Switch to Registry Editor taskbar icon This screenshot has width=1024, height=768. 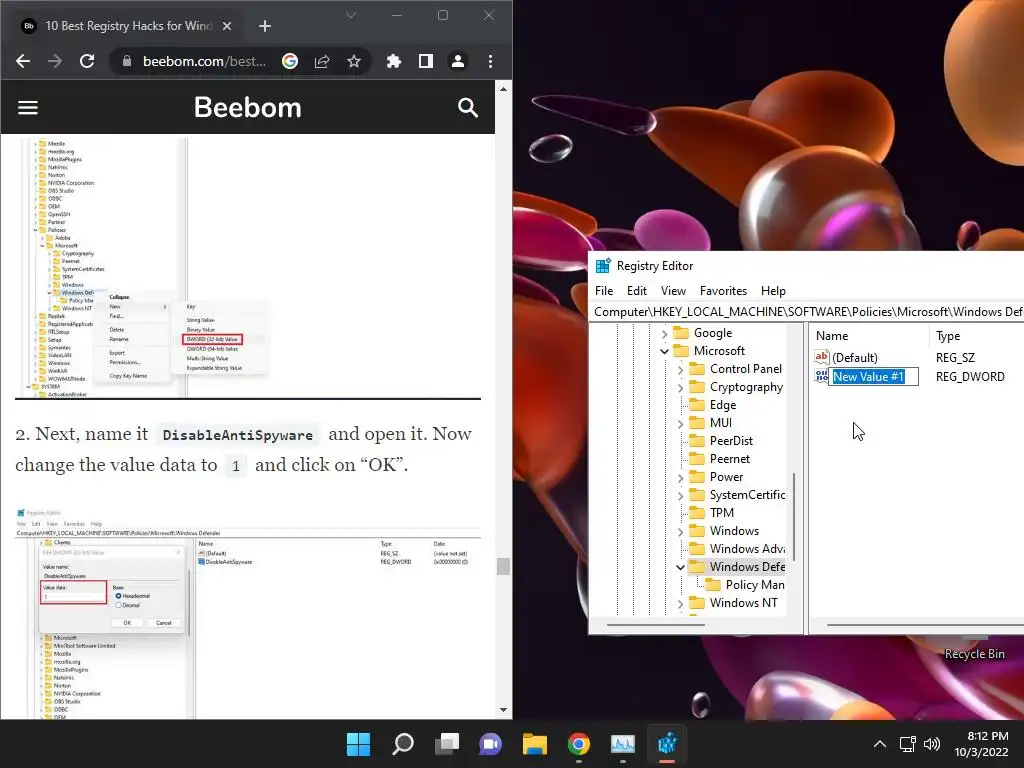(x=667, y=744)
